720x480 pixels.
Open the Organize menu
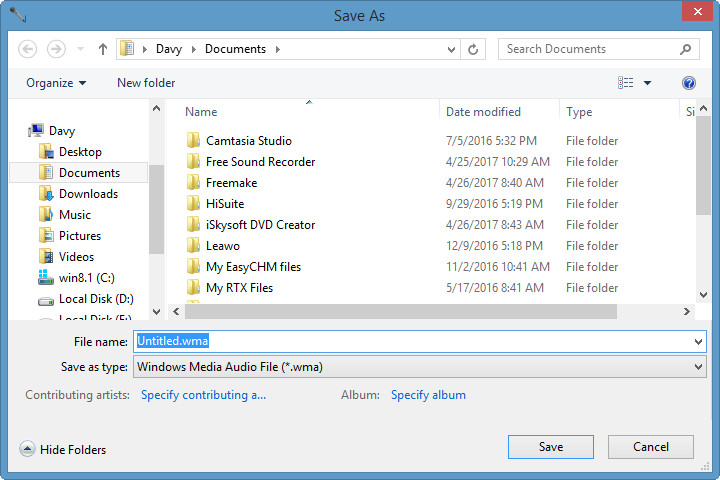[x=56, y=83]
